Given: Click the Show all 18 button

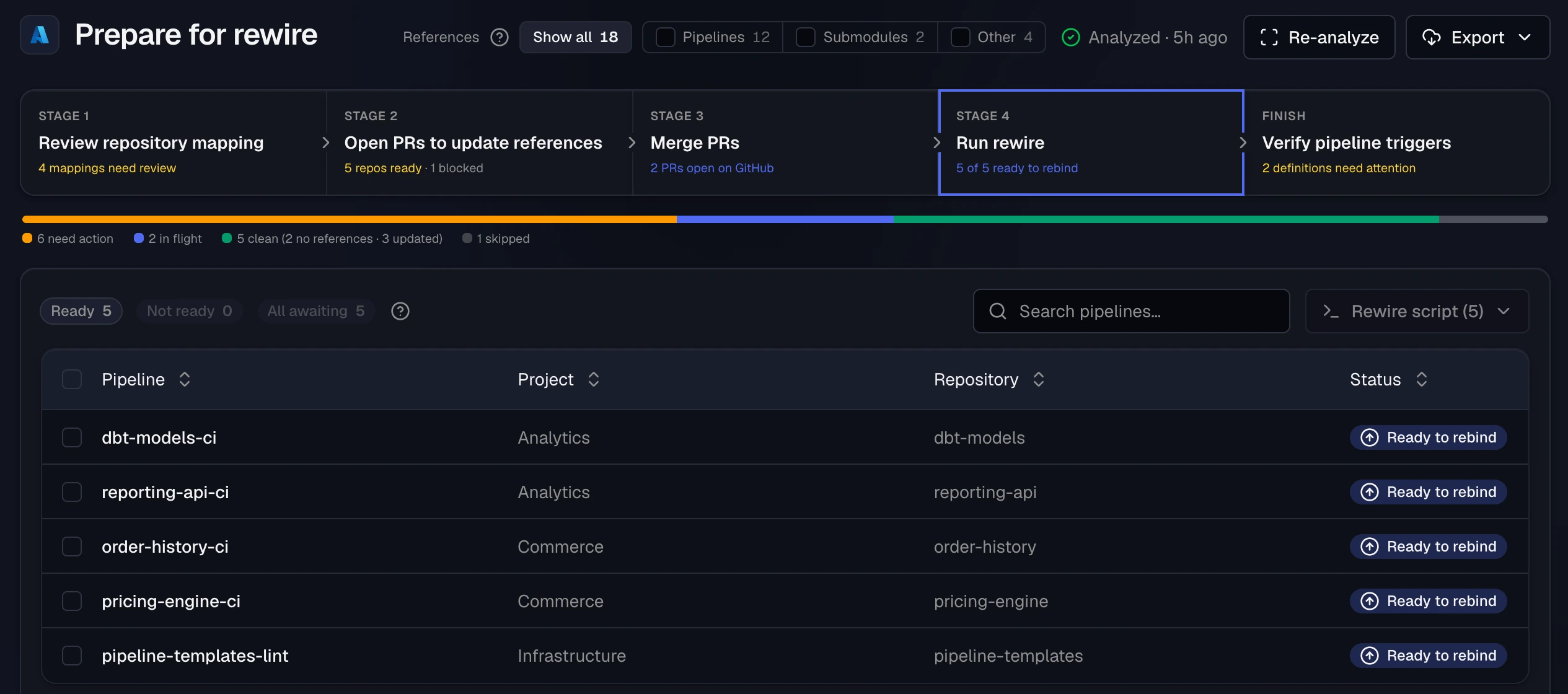Looking at the screenshot, I should pyautogui.click(x=576, y=37).
